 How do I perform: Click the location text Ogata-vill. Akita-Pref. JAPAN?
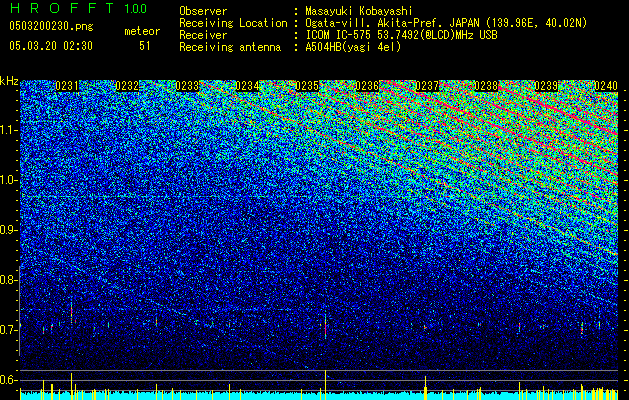point(392,23)
